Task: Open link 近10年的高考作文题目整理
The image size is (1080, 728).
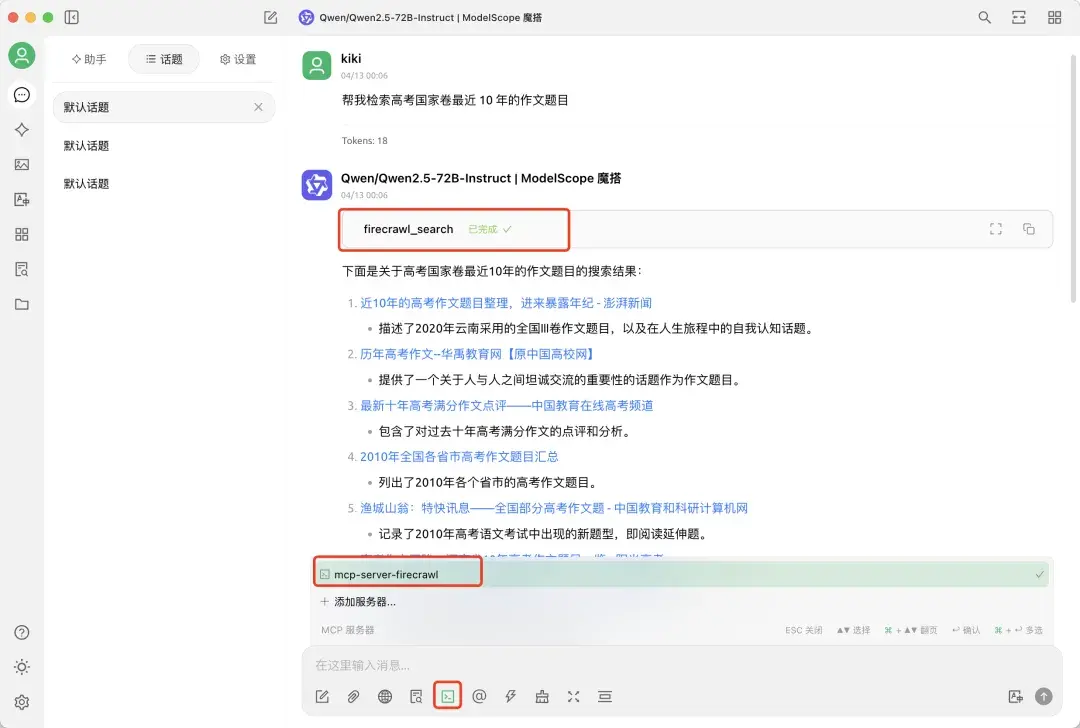Action: click(x=506, y=303)
